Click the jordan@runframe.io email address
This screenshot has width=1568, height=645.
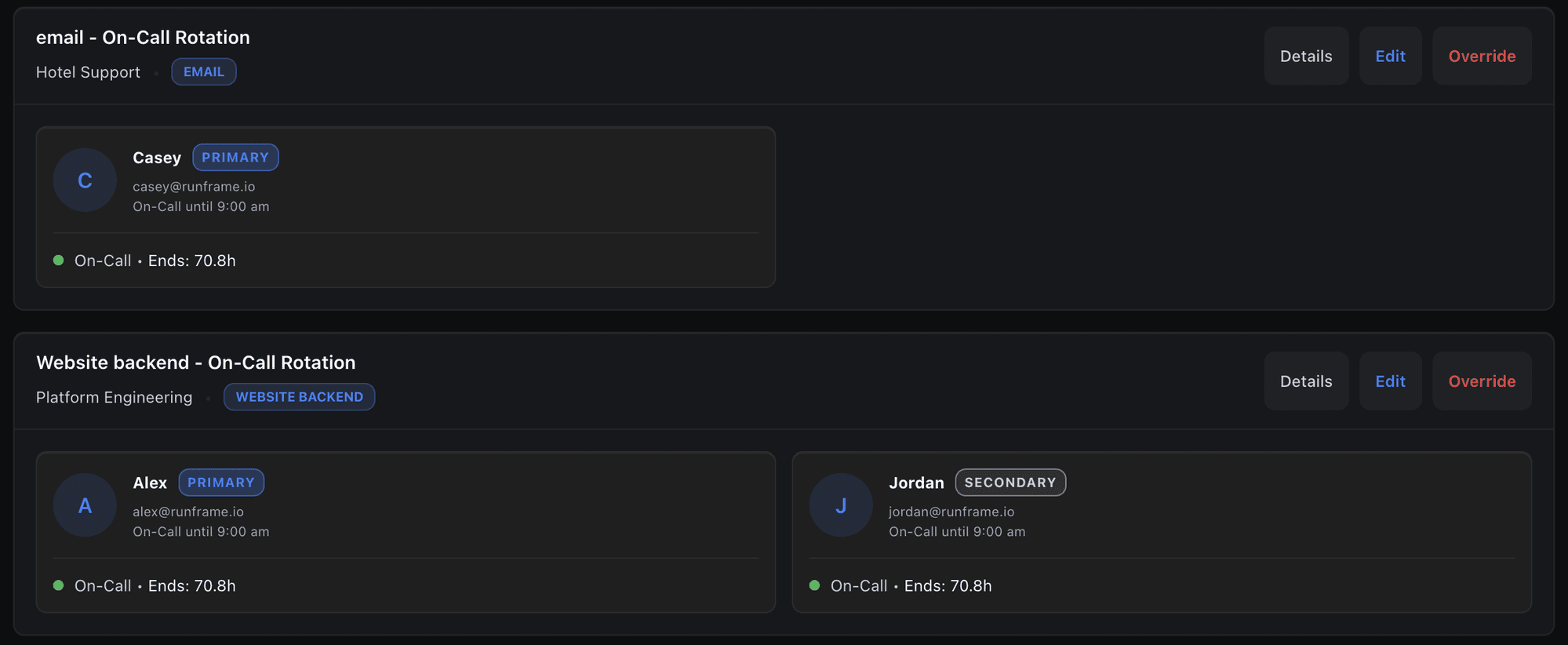[951, 512]
